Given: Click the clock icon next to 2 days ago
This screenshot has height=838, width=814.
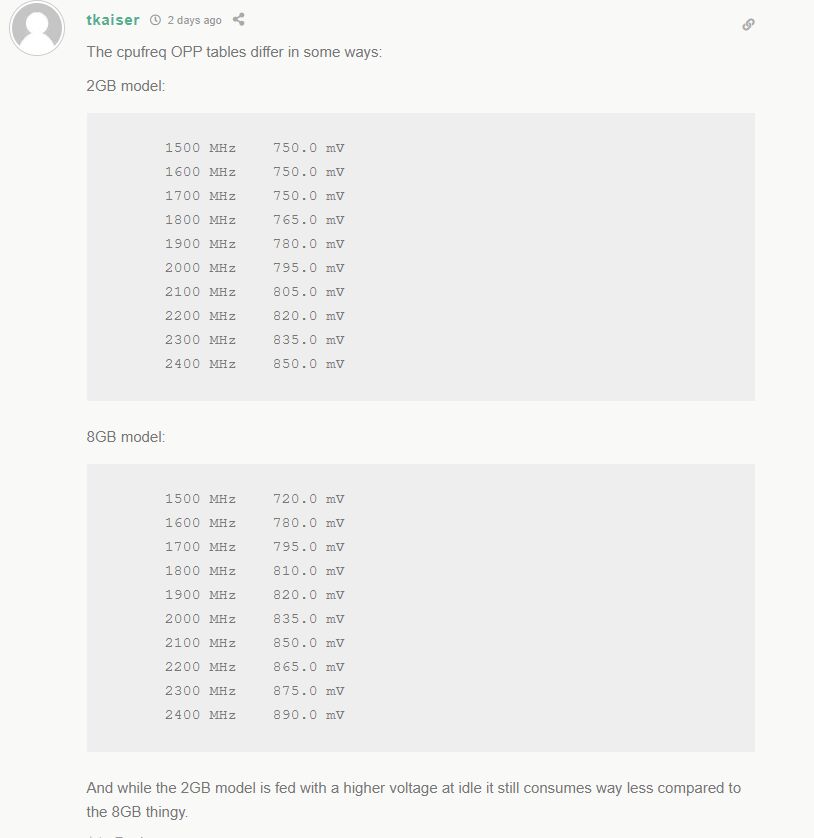Looking at the screenshot, I should 155,20.
